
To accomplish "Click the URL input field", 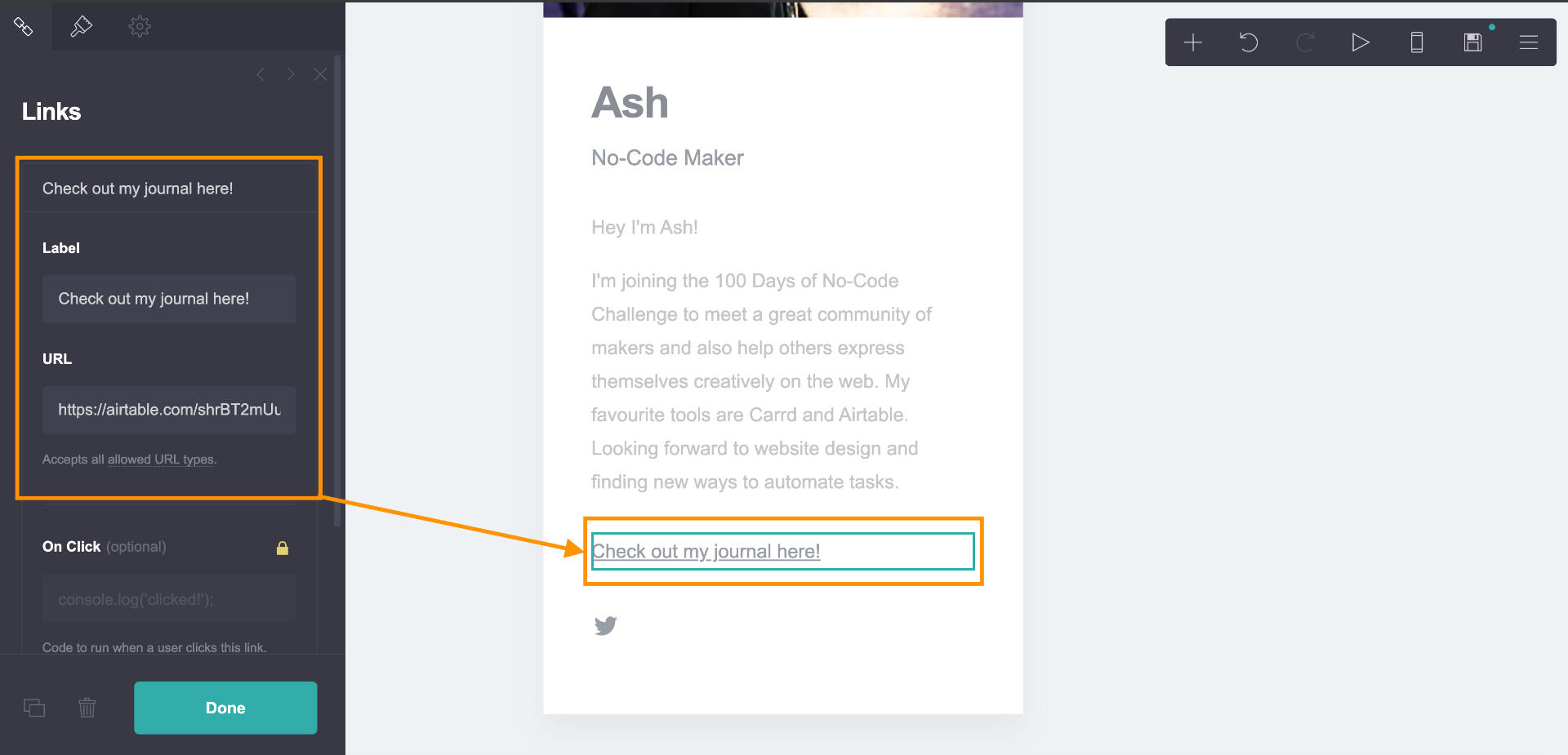I will 169,410.
